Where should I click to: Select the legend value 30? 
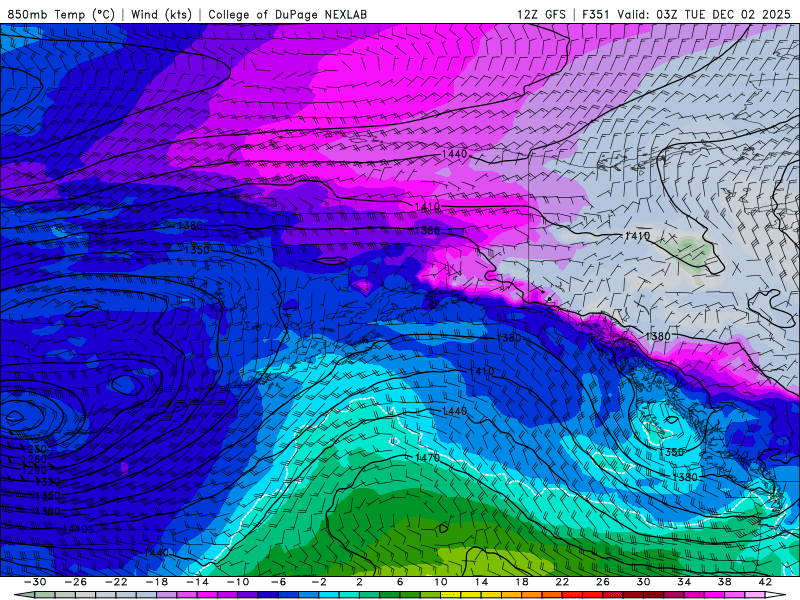click(x=643, y=582)
